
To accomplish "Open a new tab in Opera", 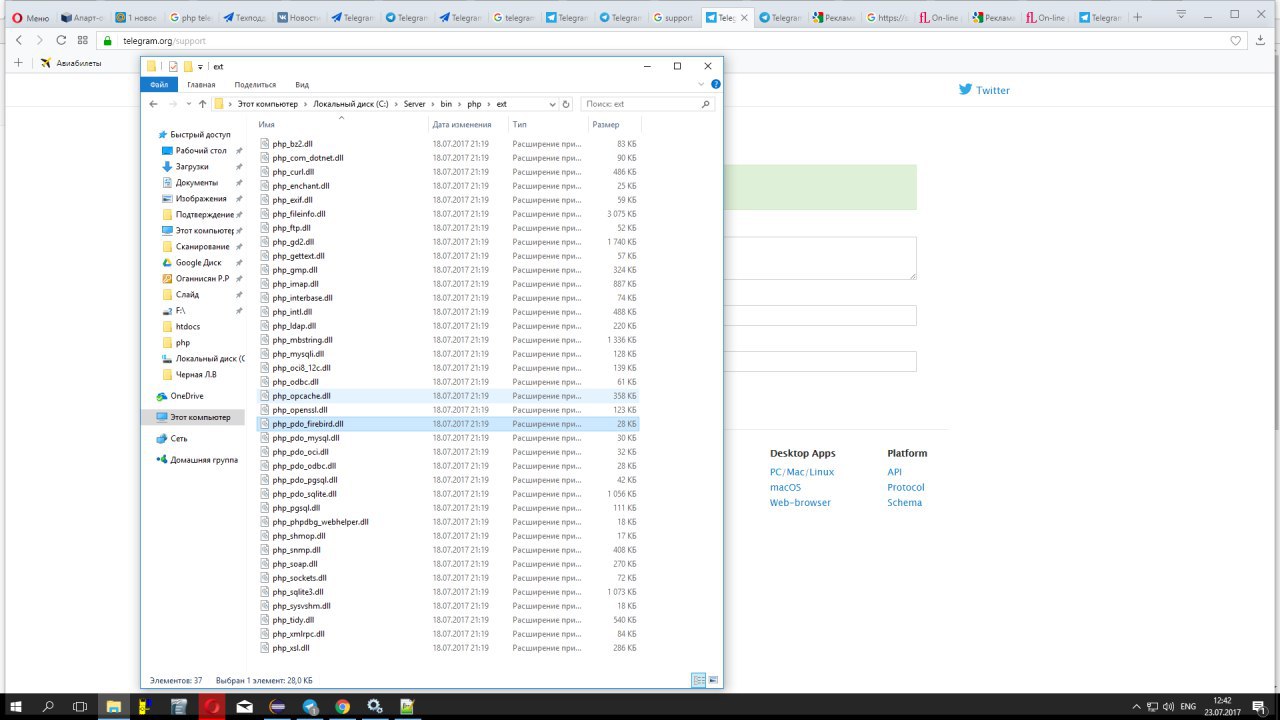I will coord(1137,17).
